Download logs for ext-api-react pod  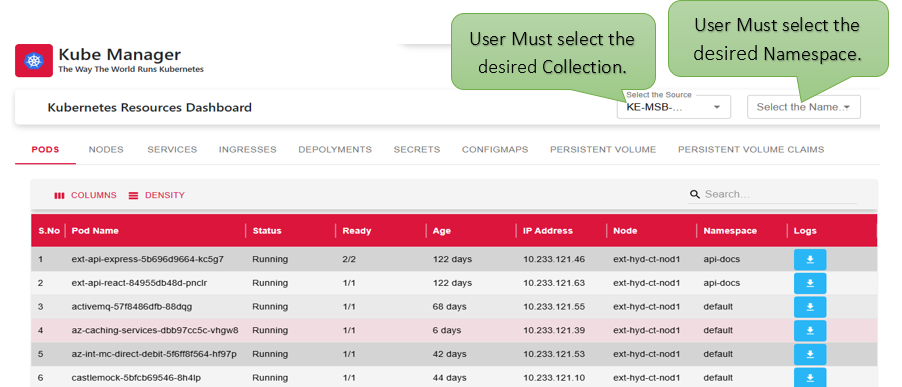810,283
